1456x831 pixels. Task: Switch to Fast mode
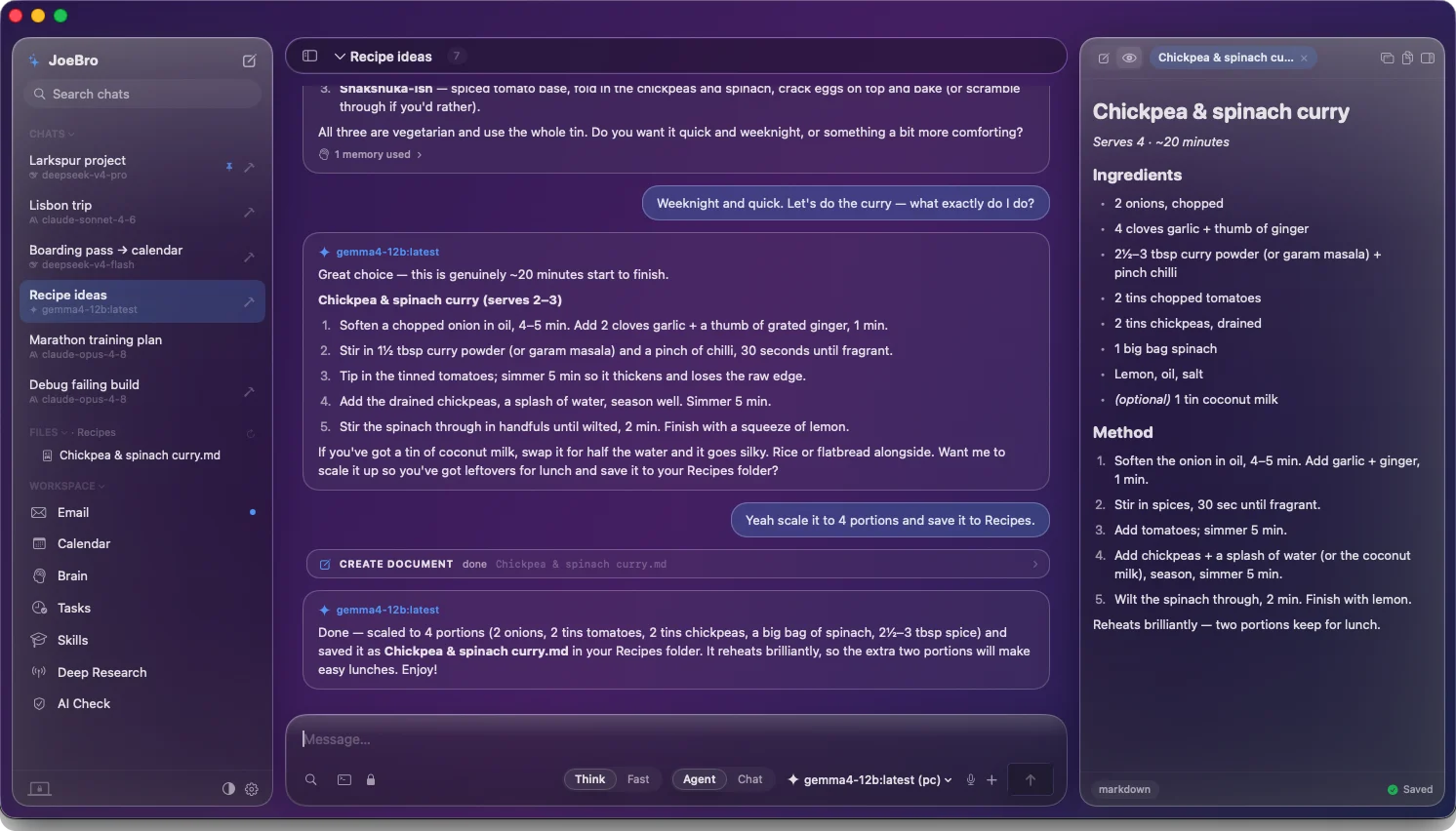point(638,779)
